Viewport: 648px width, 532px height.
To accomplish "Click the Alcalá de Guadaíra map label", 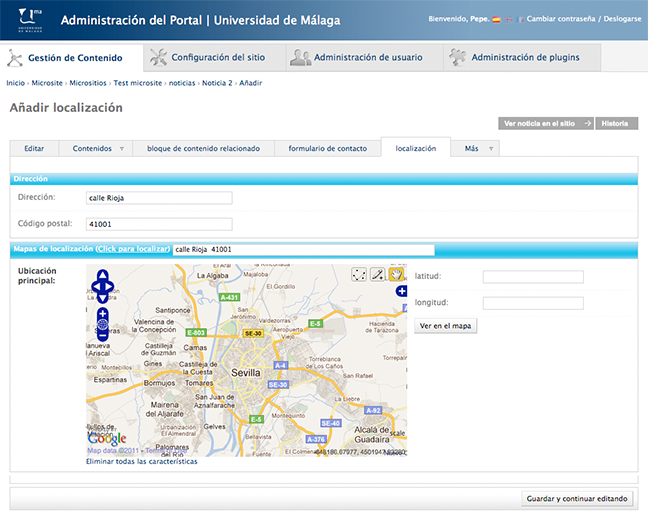I will 372,434.
